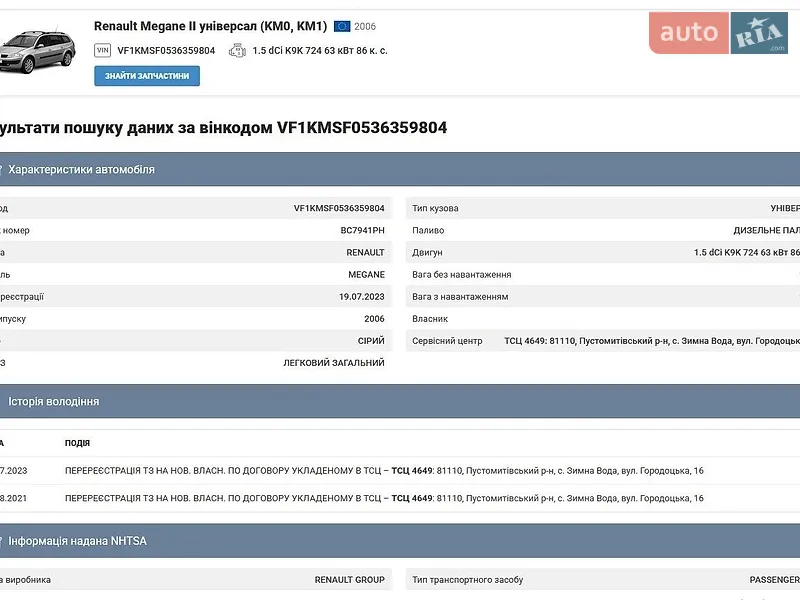Click the Вага без навантаження label
The width and height of the screenshot is (800, 600).
tap(462, 274)
